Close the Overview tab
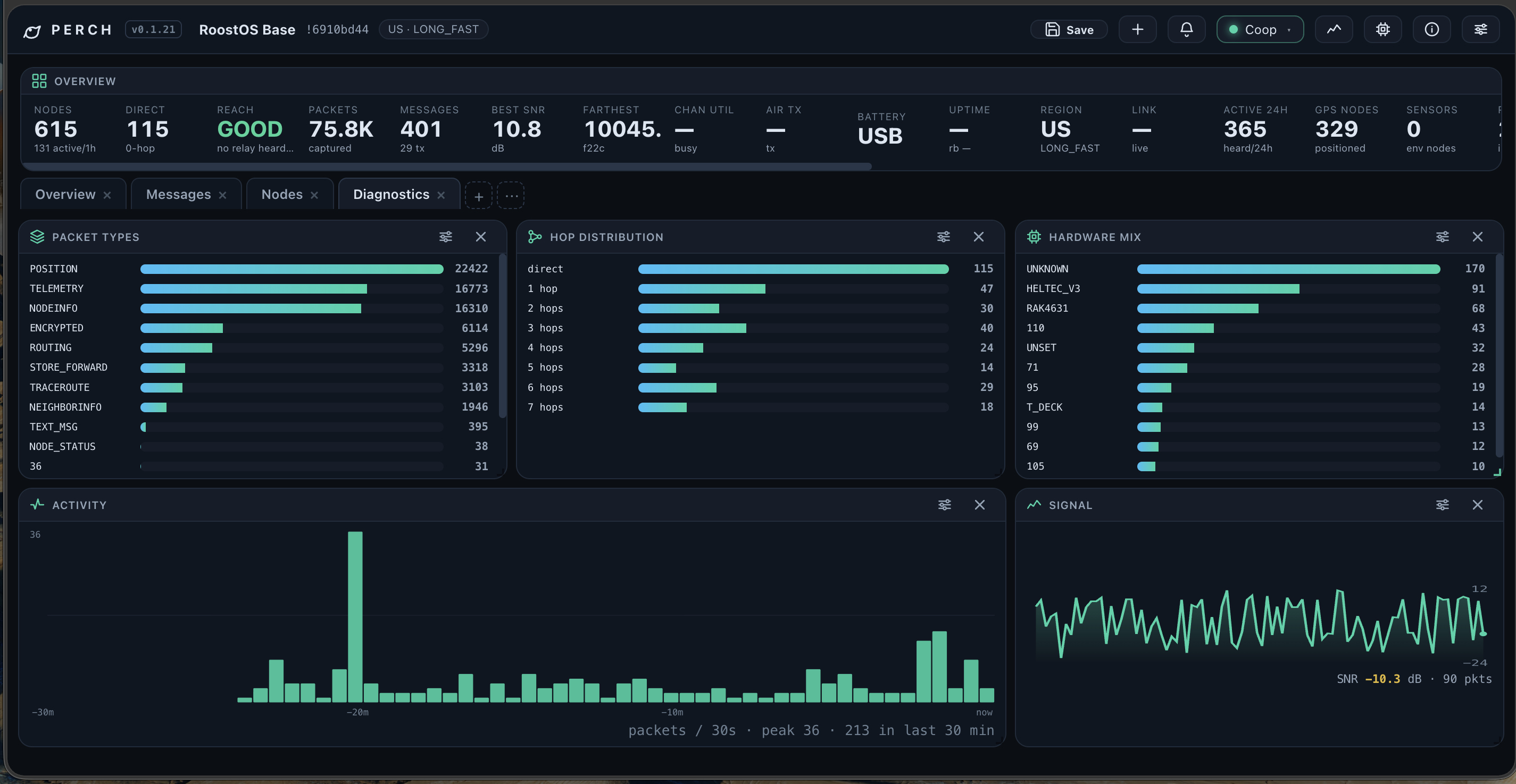Image resolution: width=1516 pixels, height=784 pixels. [107, 195]
